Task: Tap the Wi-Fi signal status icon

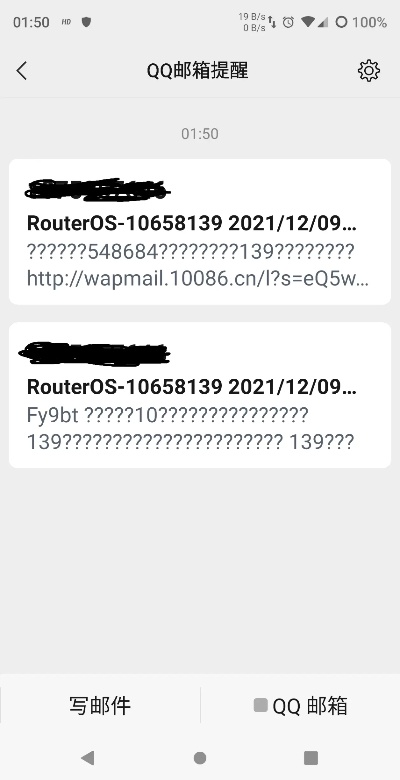Action: pyautogui.click(x=308, y=22)
